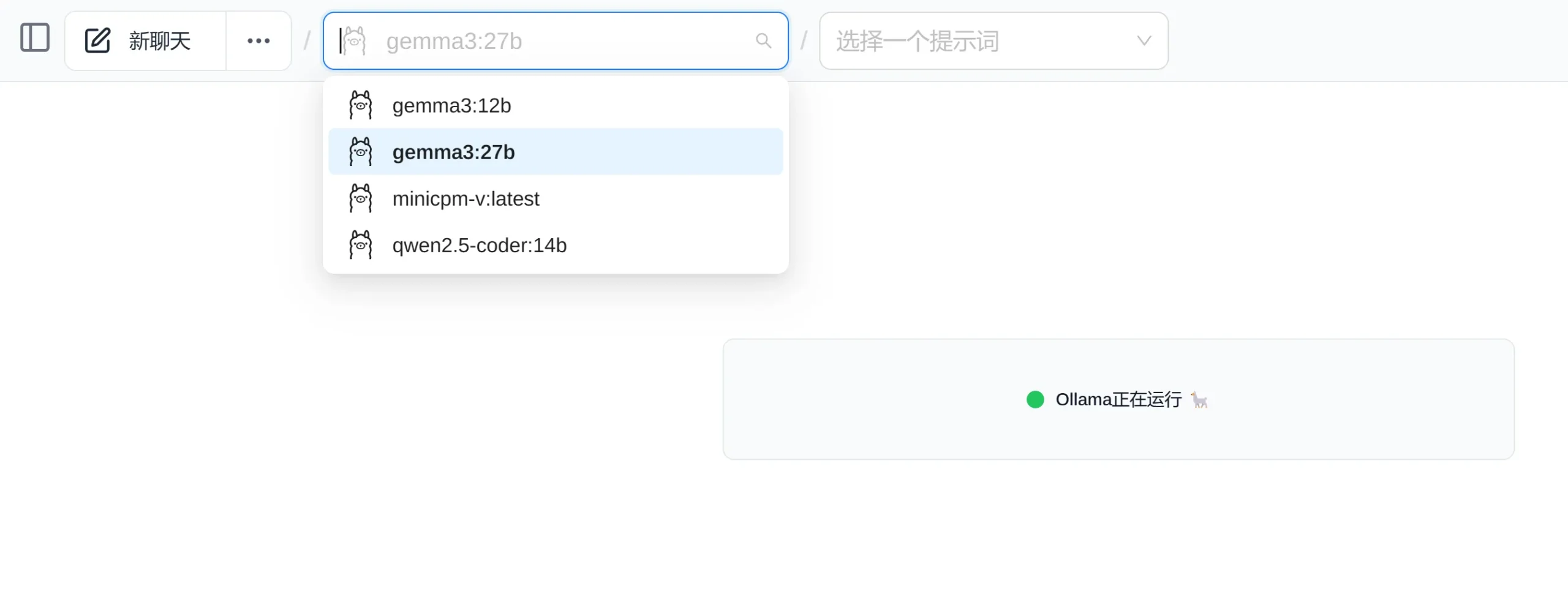This screenshot has height=608, width=1568.
Task: Click the llama icon beside qwen2.5-coder:14b
Action: (x=361, y=244)
